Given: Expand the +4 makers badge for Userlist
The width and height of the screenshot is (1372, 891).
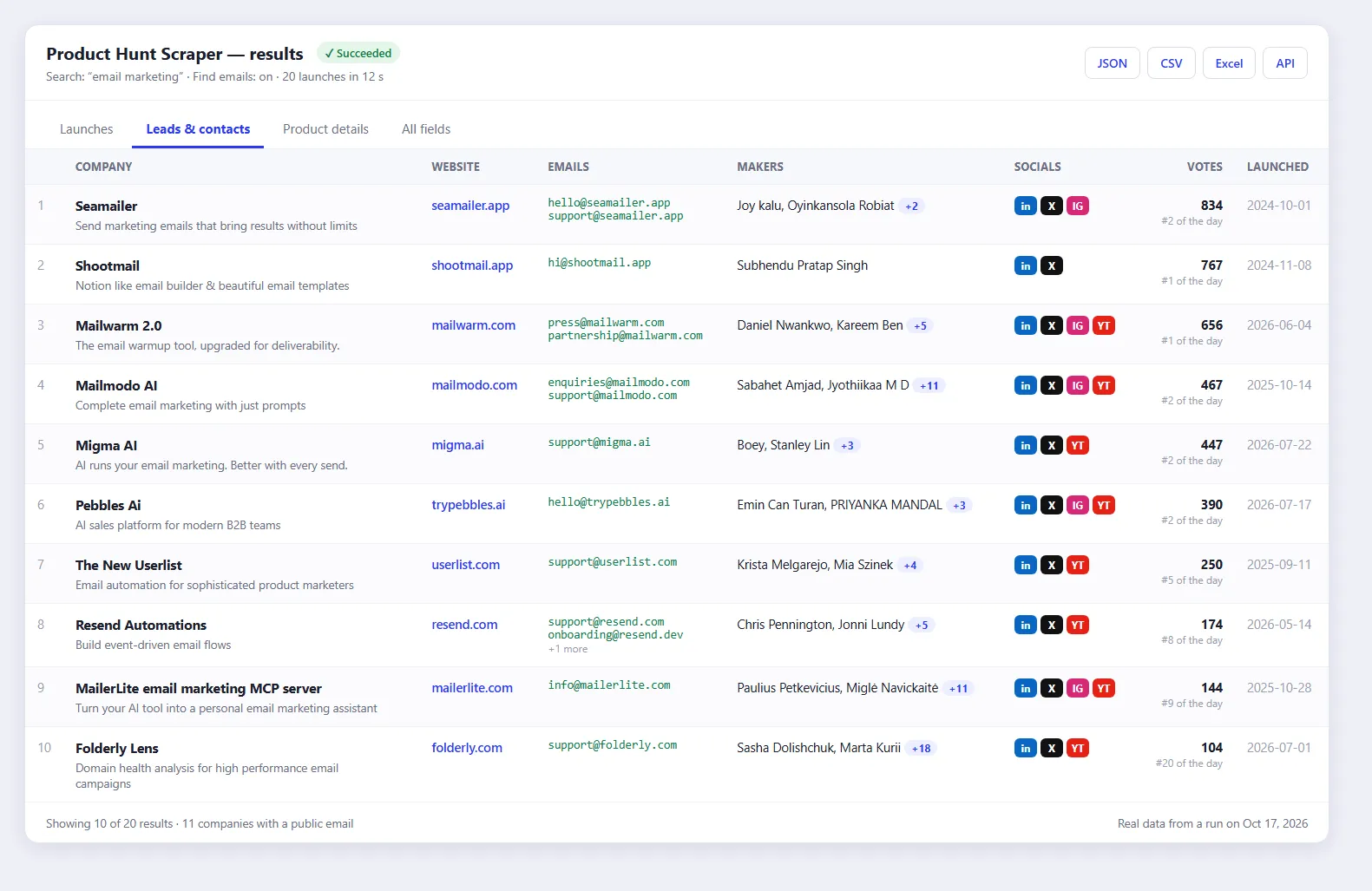Looking at the screenshot, I should point(910,566).
